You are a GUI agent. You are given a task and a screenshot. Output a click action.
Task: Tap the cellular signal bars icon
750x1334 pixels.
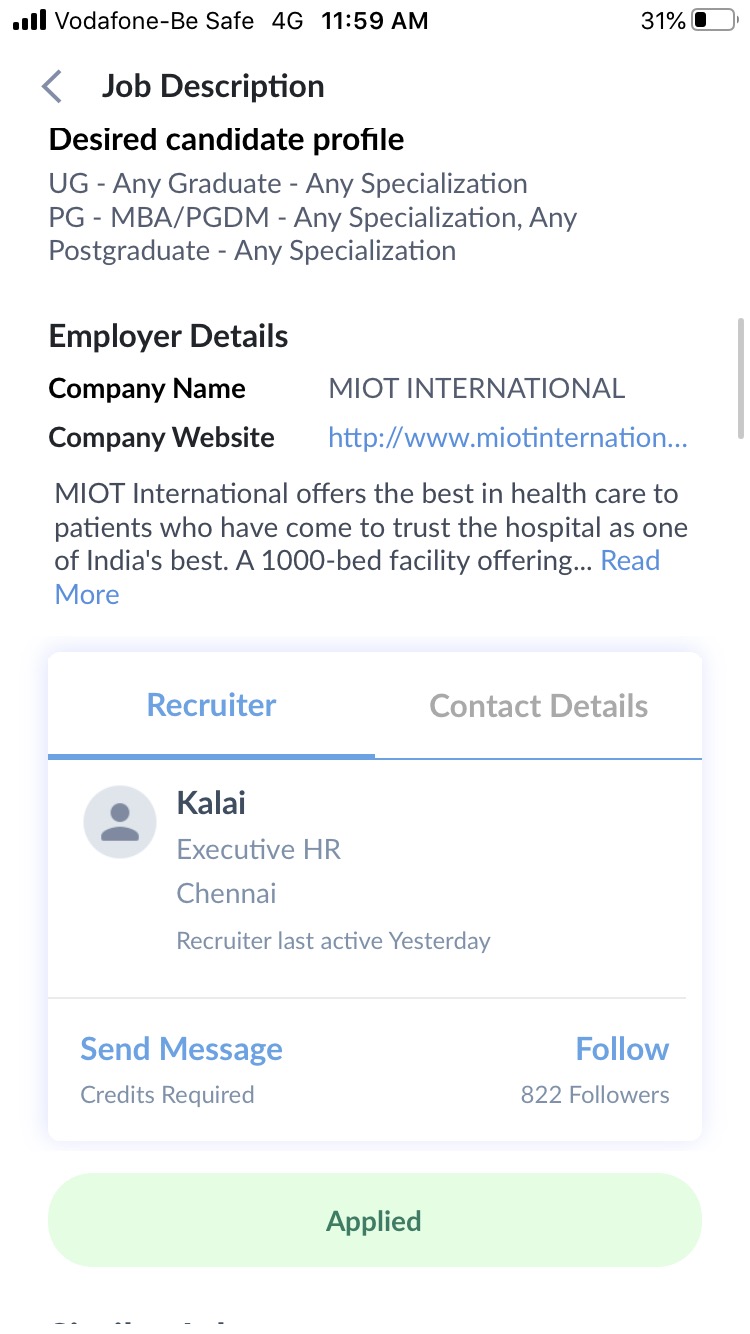[x=30, y=21]
